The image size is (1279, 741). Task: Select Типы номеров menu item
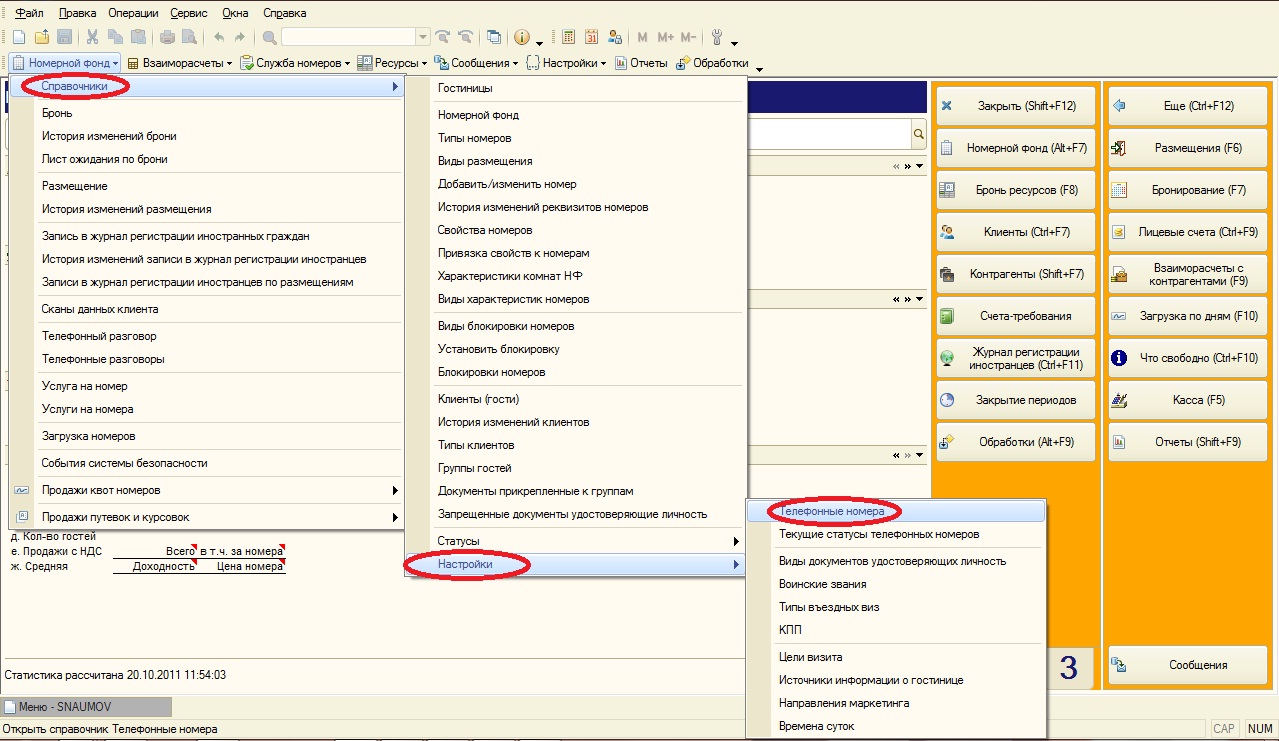pyautogui.click(x=474, y=138)
